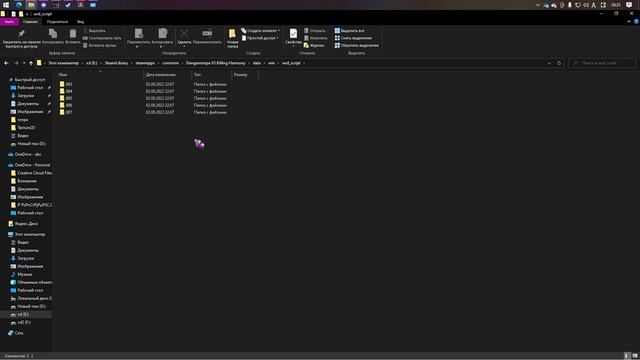Click 'Danganronpa V3 Killing Harmony' breadcrumb
Screen dimensions: 640x360
pyautogui.click(x=216, y=63)
